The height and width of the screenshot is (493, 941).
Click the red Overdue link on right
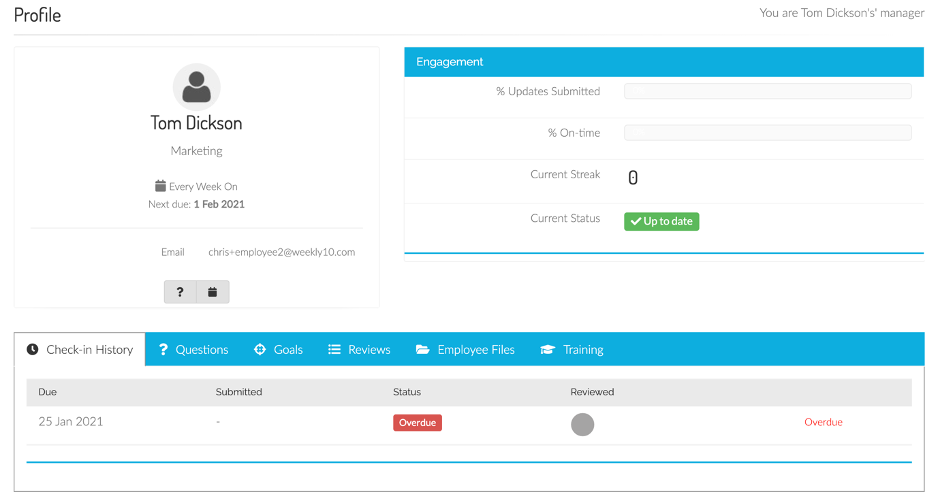point(823,422)
